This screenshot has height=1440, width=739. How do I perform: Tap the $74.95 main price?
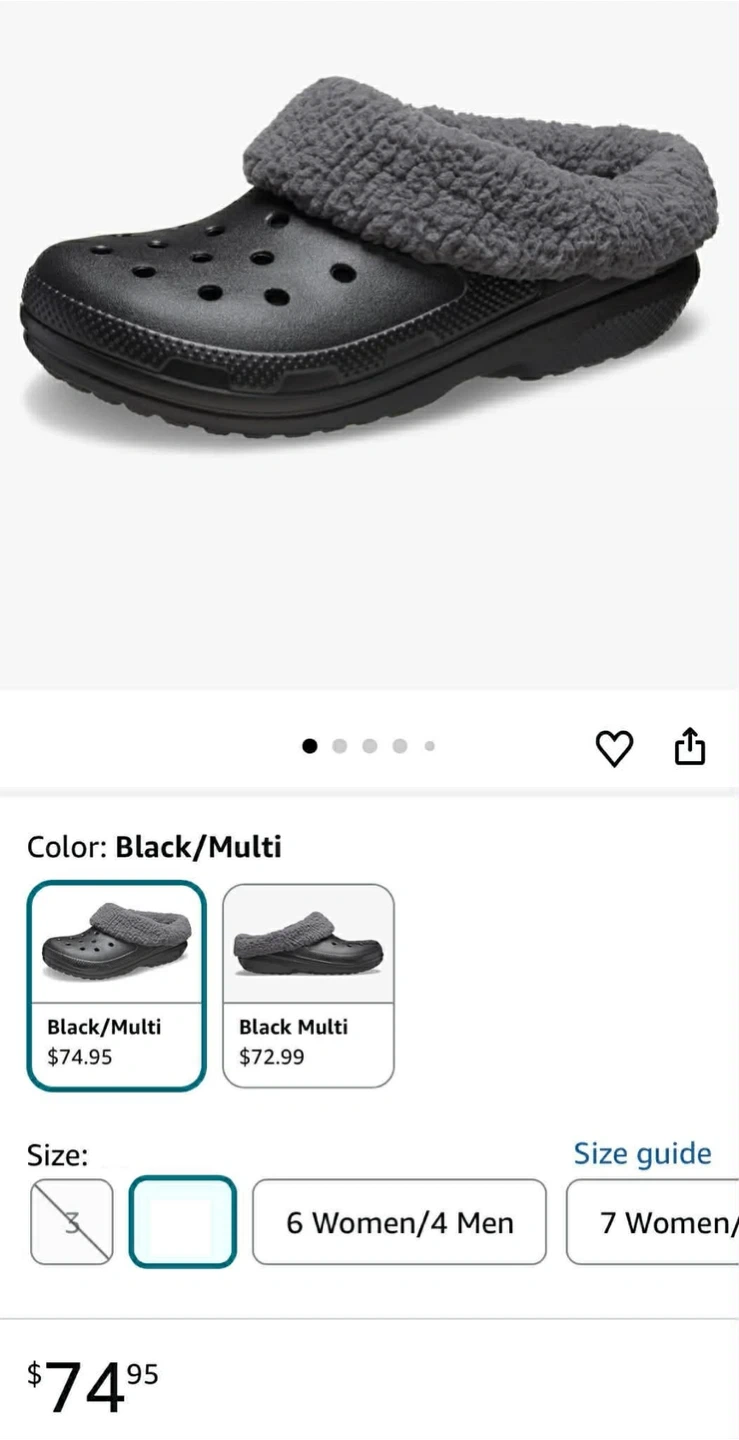coord(93,1386)
